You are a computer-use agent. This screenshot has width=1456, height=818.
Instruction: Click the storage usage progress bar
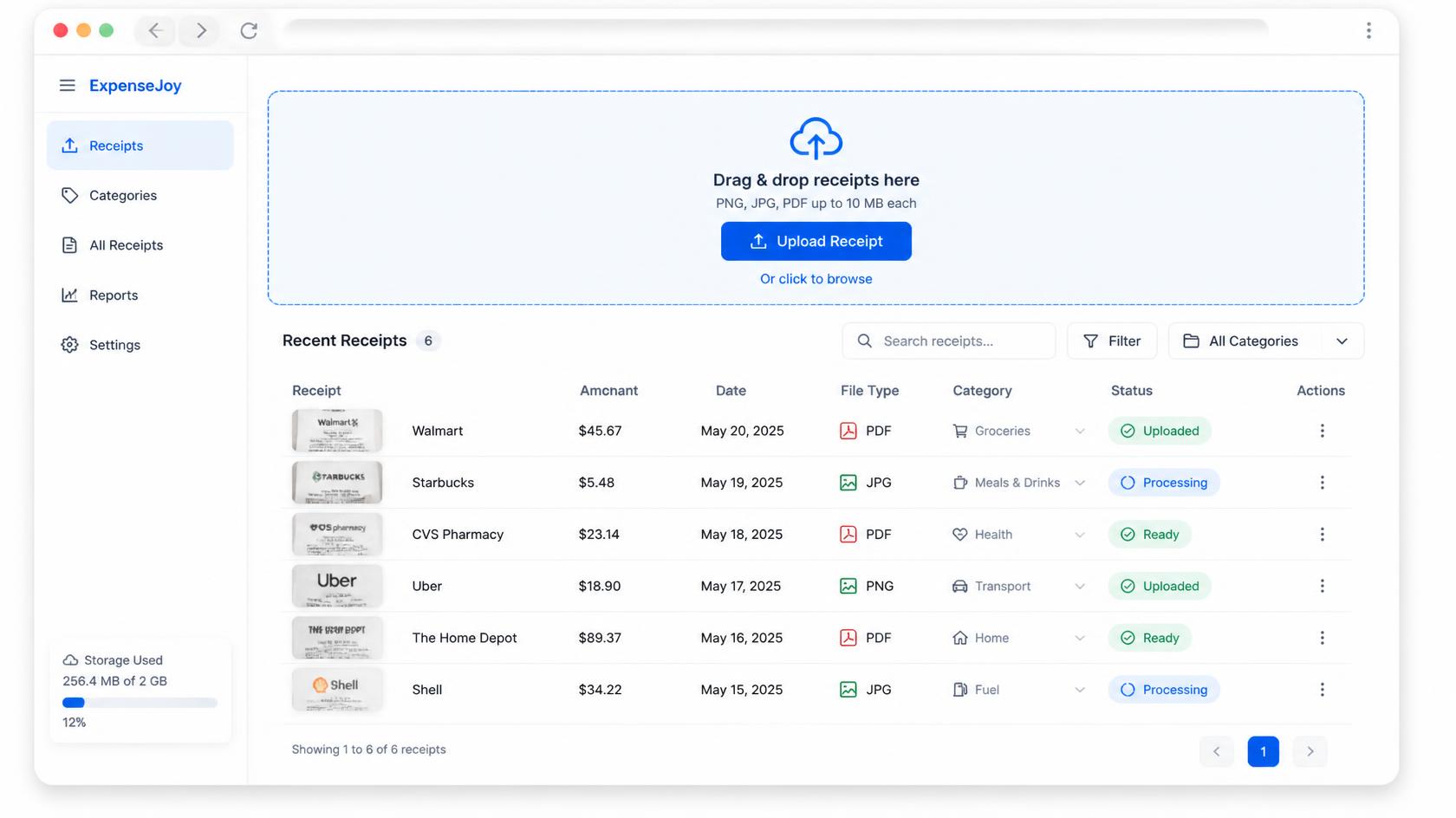coord(140,703)
